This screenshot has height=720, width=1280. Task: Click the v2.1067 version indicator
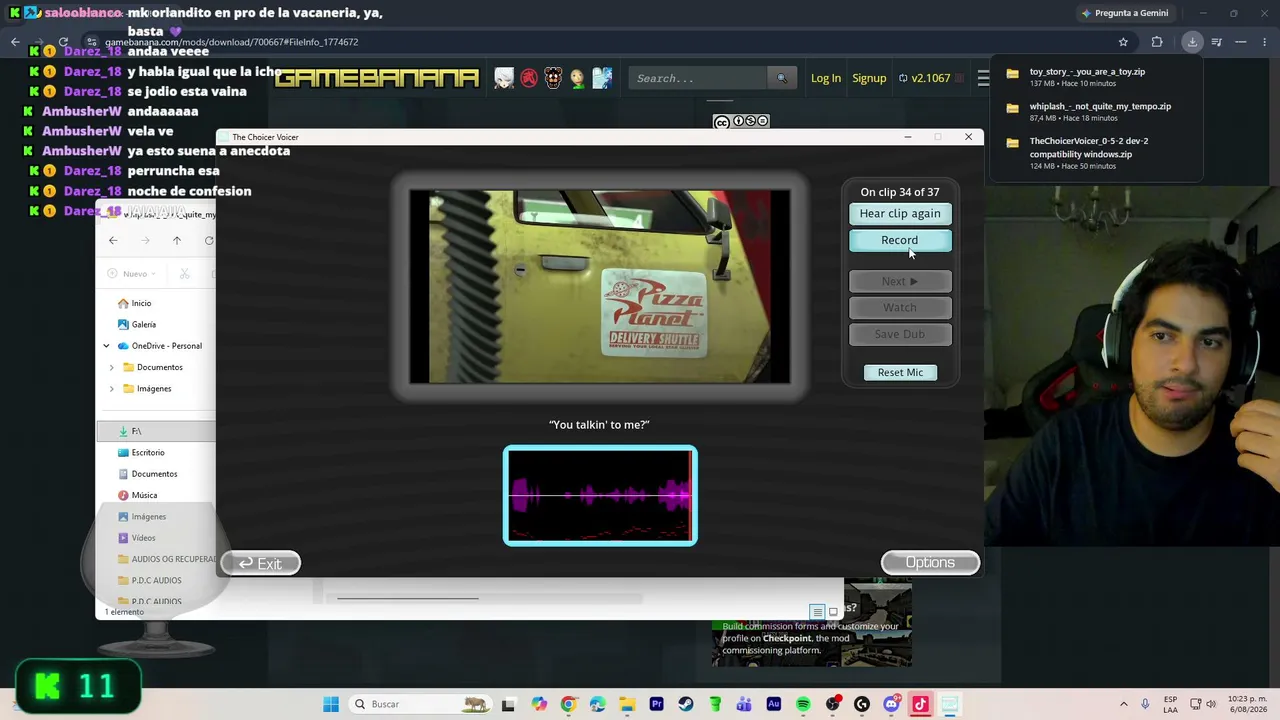coord(925,78)
